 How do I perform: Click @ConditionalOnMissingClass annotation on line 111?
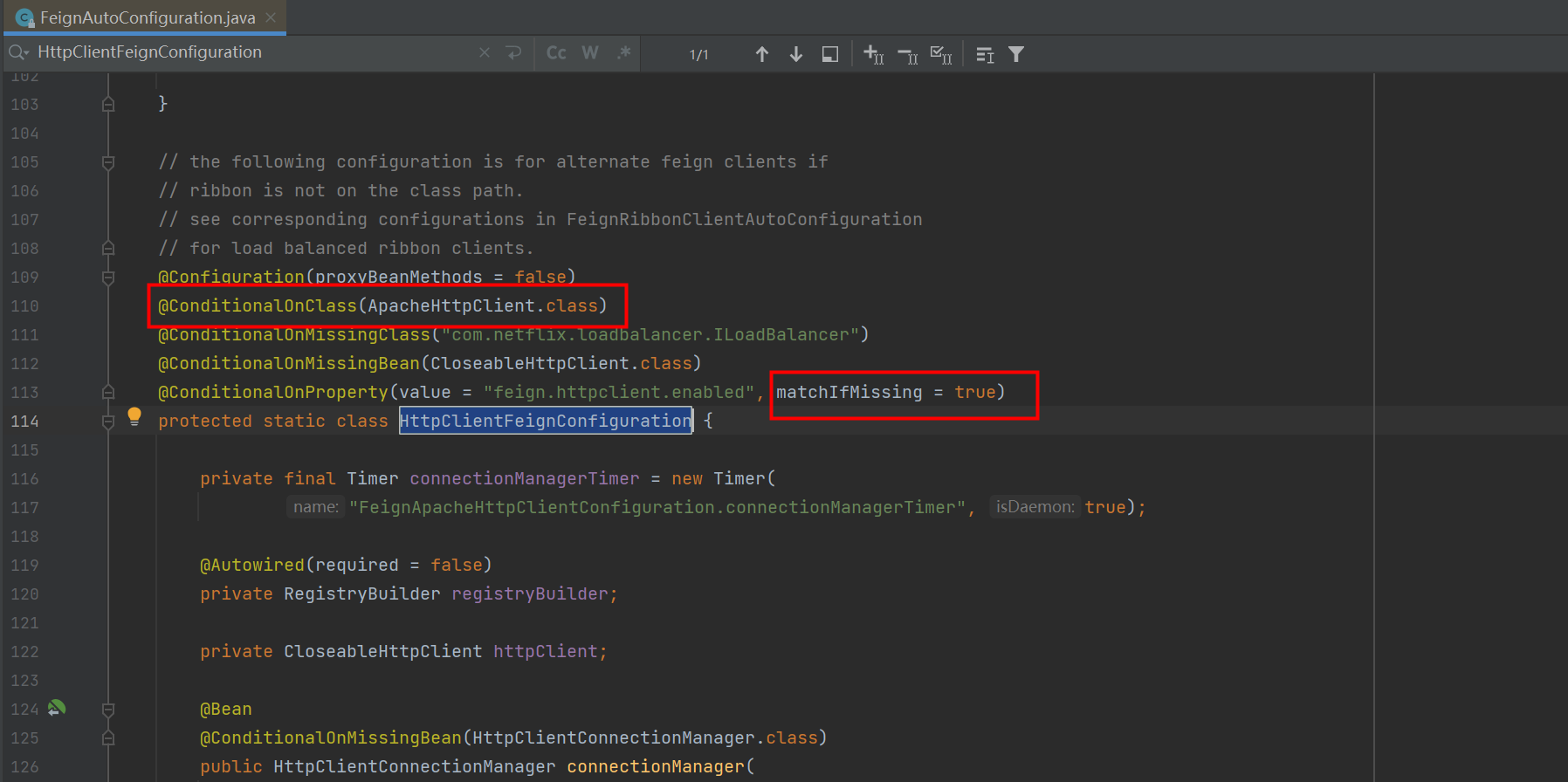point(294,335)
